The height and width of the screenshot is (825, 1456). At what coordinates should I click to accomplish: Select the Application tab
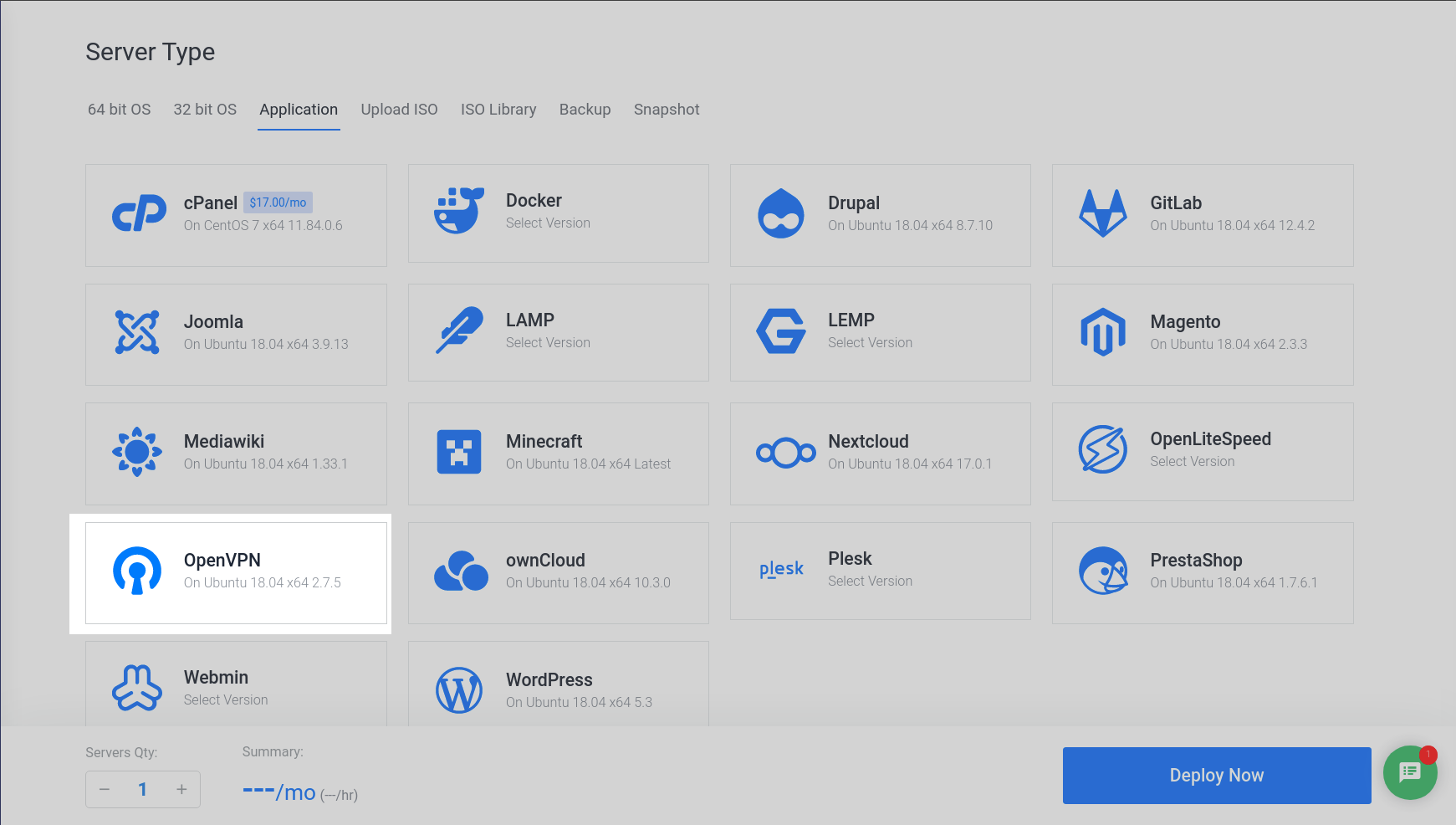(x=299, y=110)
